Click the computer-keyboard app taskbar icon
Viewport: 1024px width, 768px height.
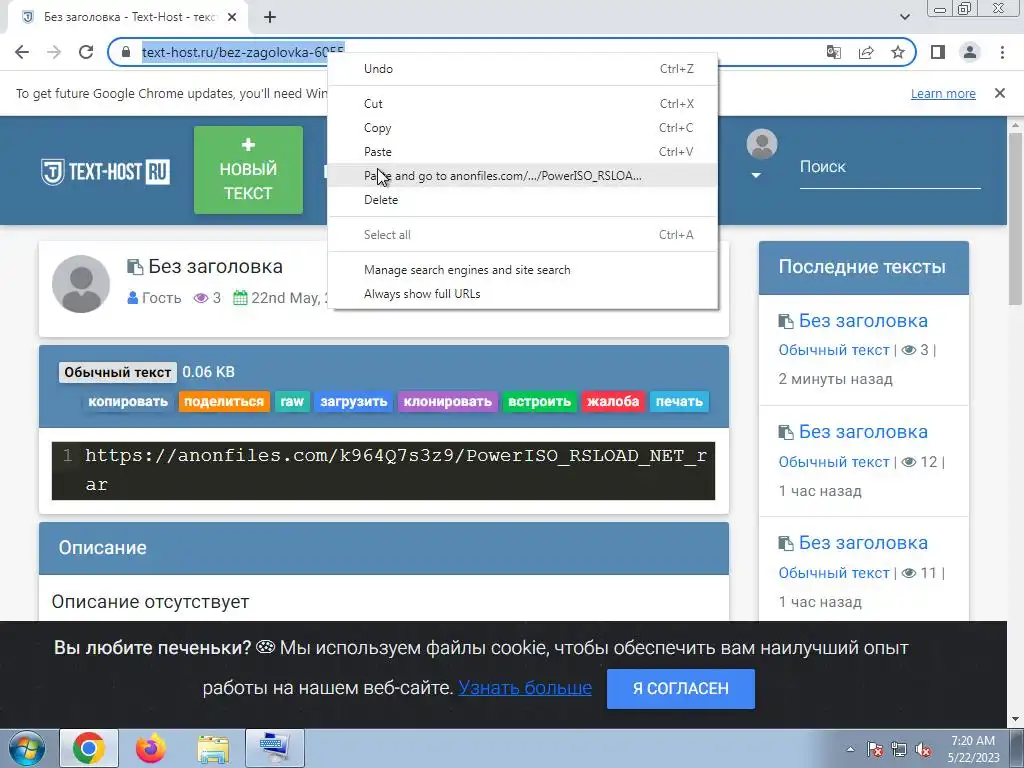275,748
